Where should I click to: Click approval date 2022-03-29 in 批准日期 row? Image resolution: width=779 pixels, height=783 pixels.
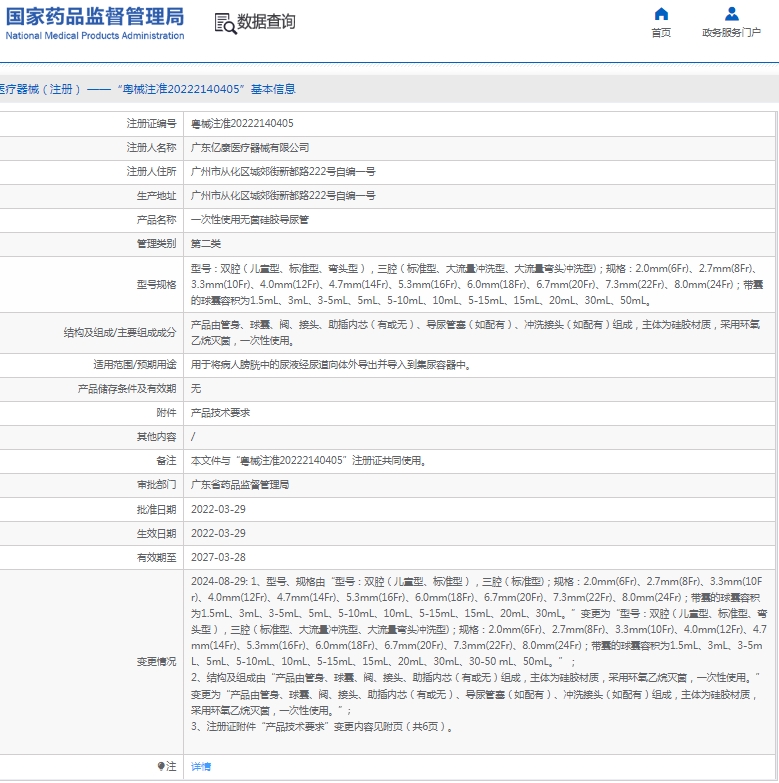[x=218, y=509]
